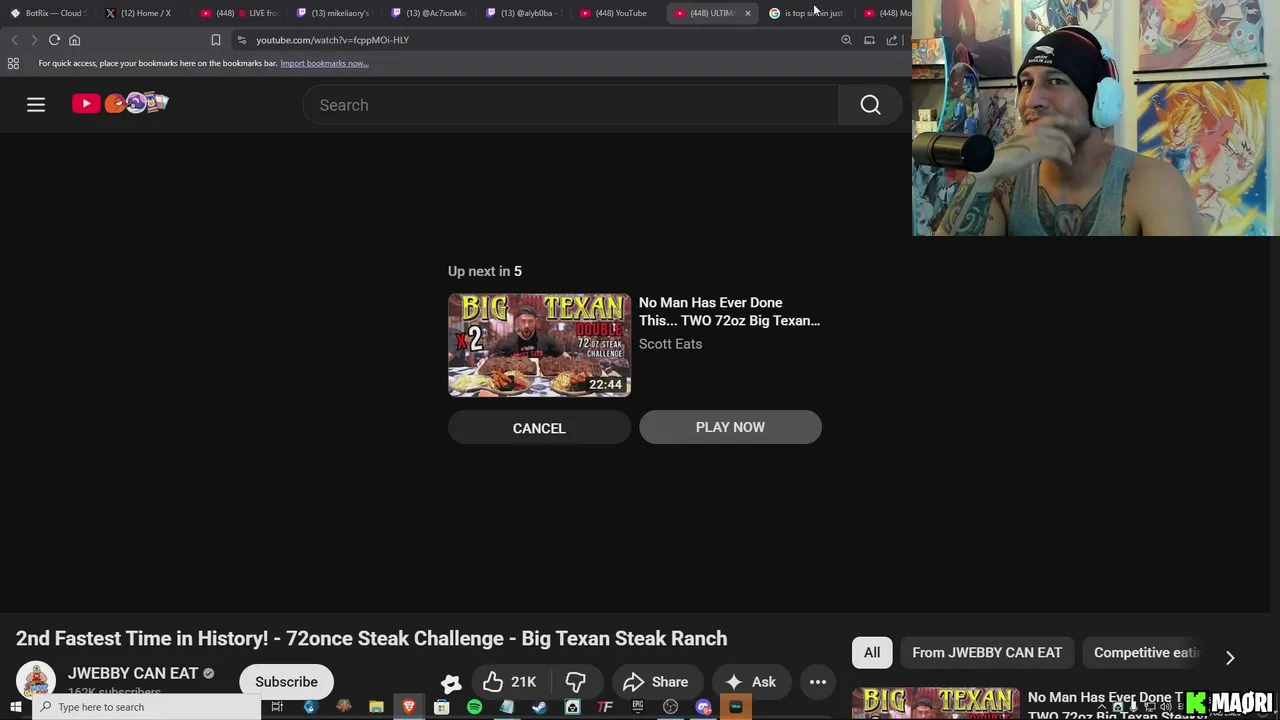Open more actions three-dot menu

(818, 682)
